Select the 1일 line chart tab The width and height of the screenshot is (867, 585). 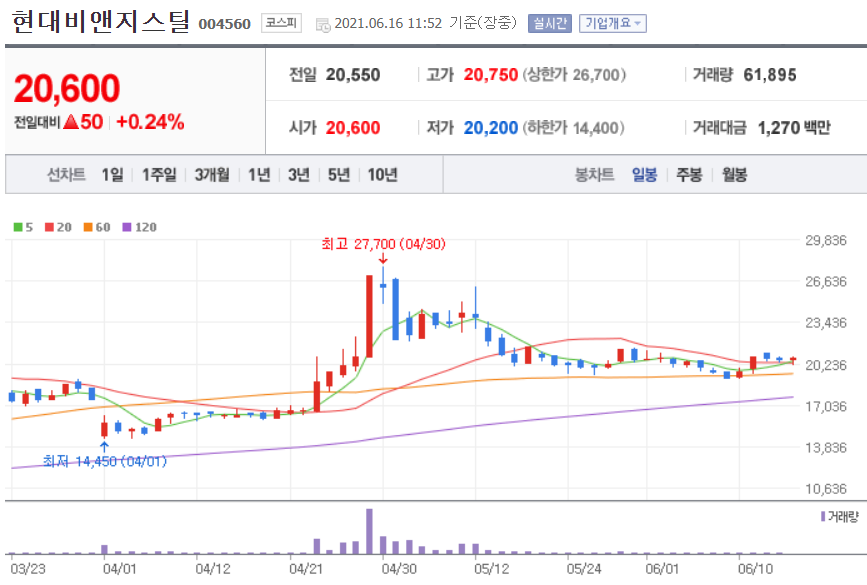click(112, 175)
